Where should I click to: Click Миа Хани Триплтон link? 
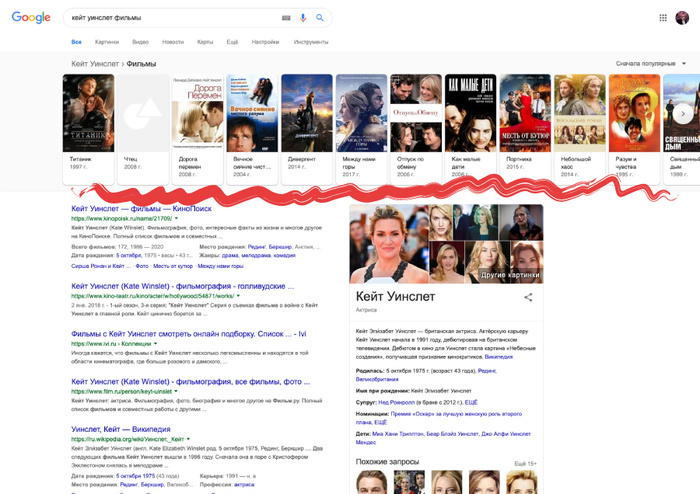398,434
